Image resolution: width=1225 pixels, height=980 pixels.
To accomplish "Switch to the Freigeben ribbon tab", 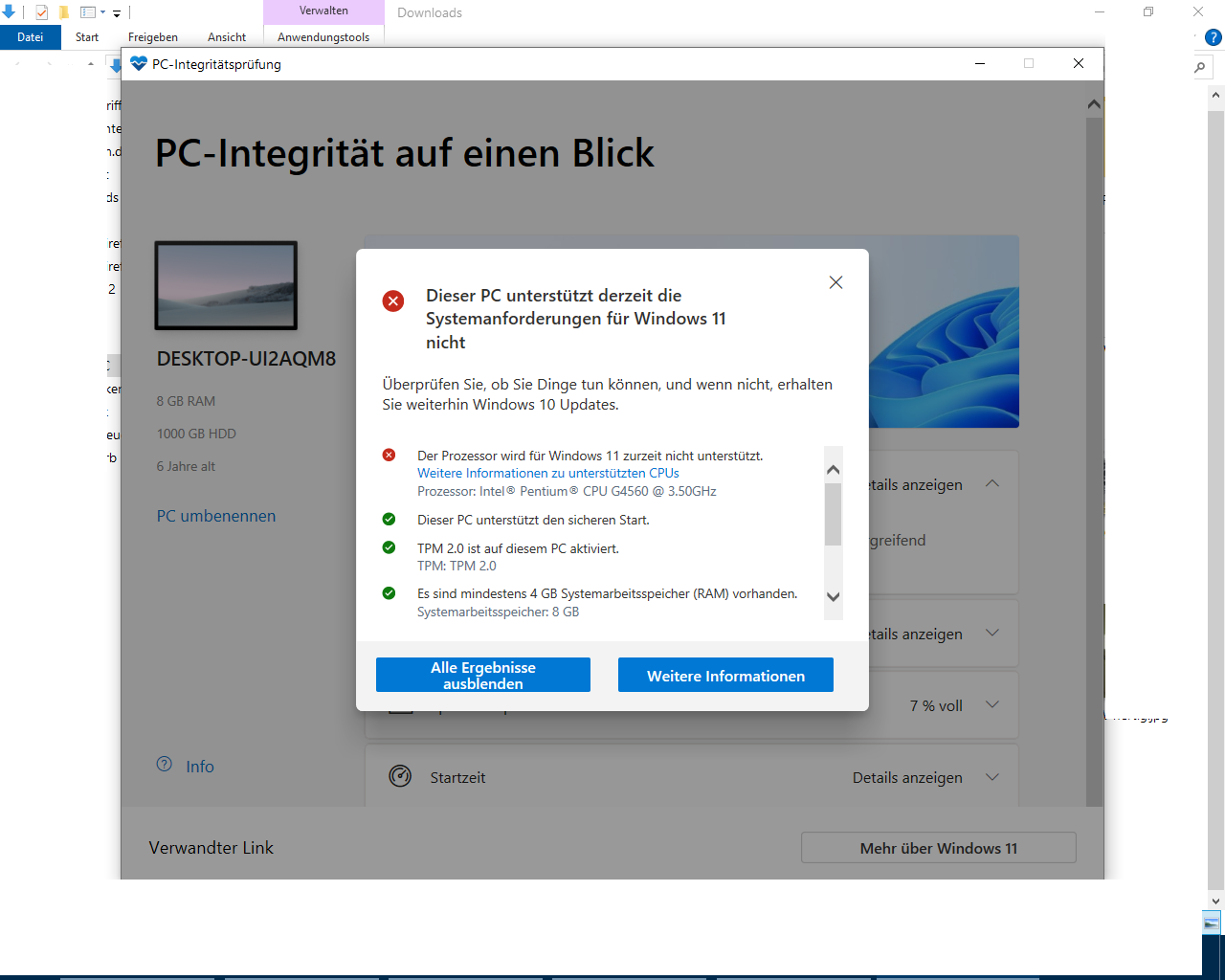I will tap(153, 37).
